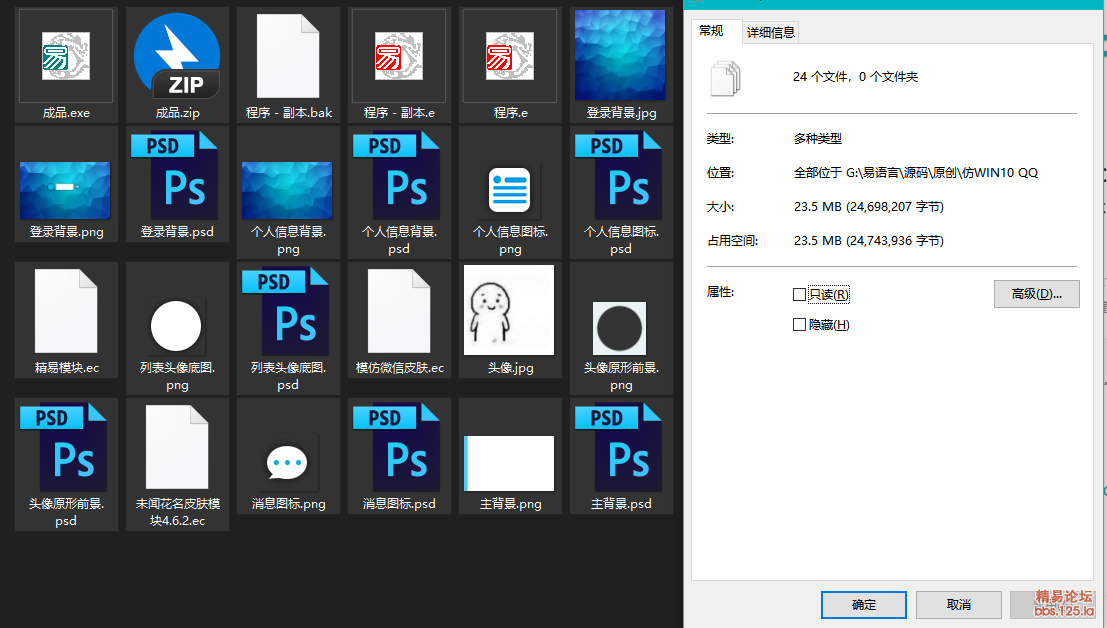Click the 登录背景.jpg image thumbnail
The width and height of the screenshot is (1107, 628).
621,56
